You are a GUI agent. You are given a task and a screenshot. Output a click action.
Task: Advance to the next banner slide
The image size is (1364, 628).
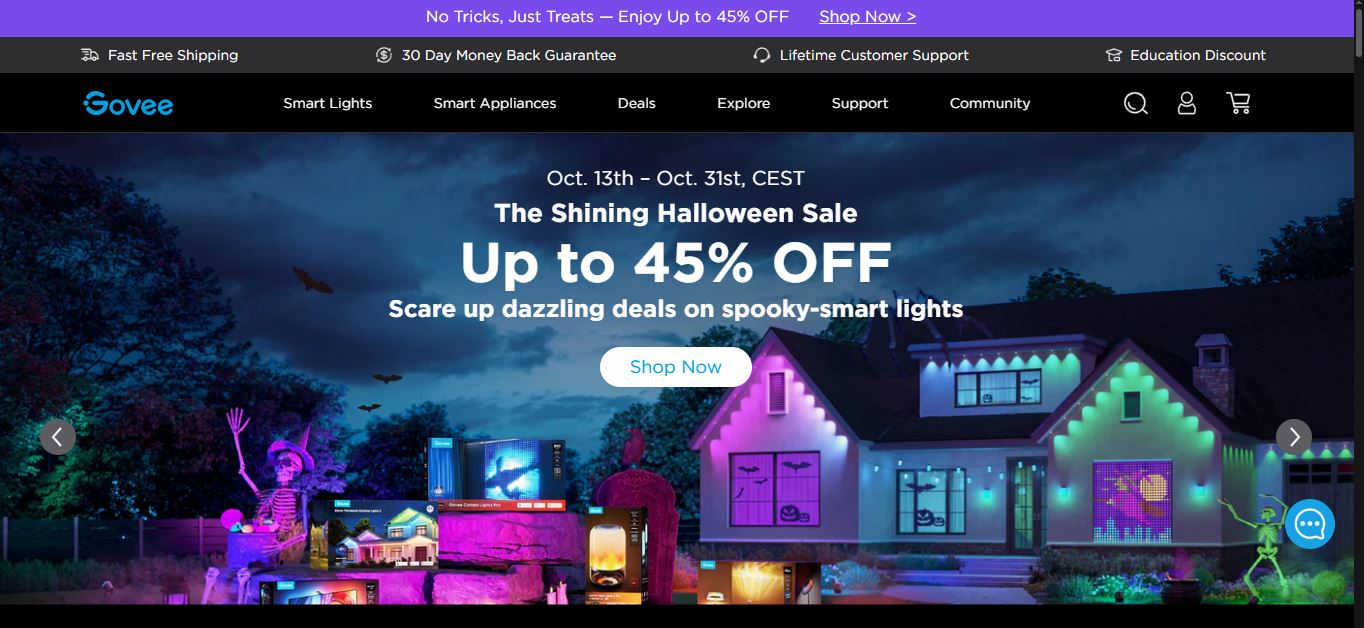click(1294, 437)
